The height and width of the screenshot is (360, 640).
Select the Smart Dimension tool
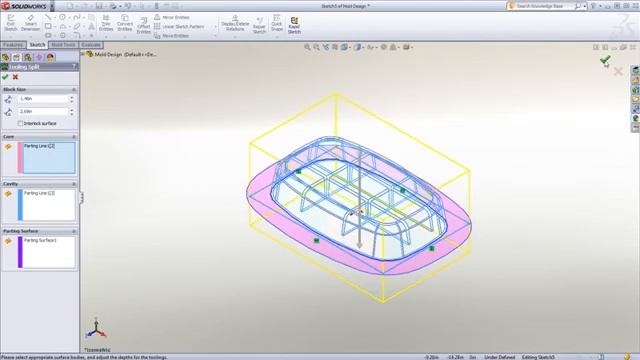30,22
